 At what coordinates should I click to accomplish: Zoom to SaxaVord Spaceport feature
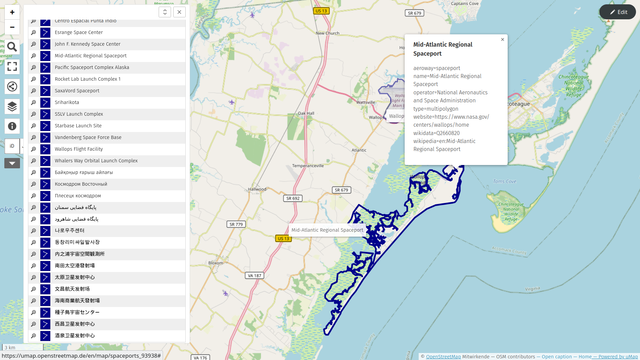(x=33, y=91)
